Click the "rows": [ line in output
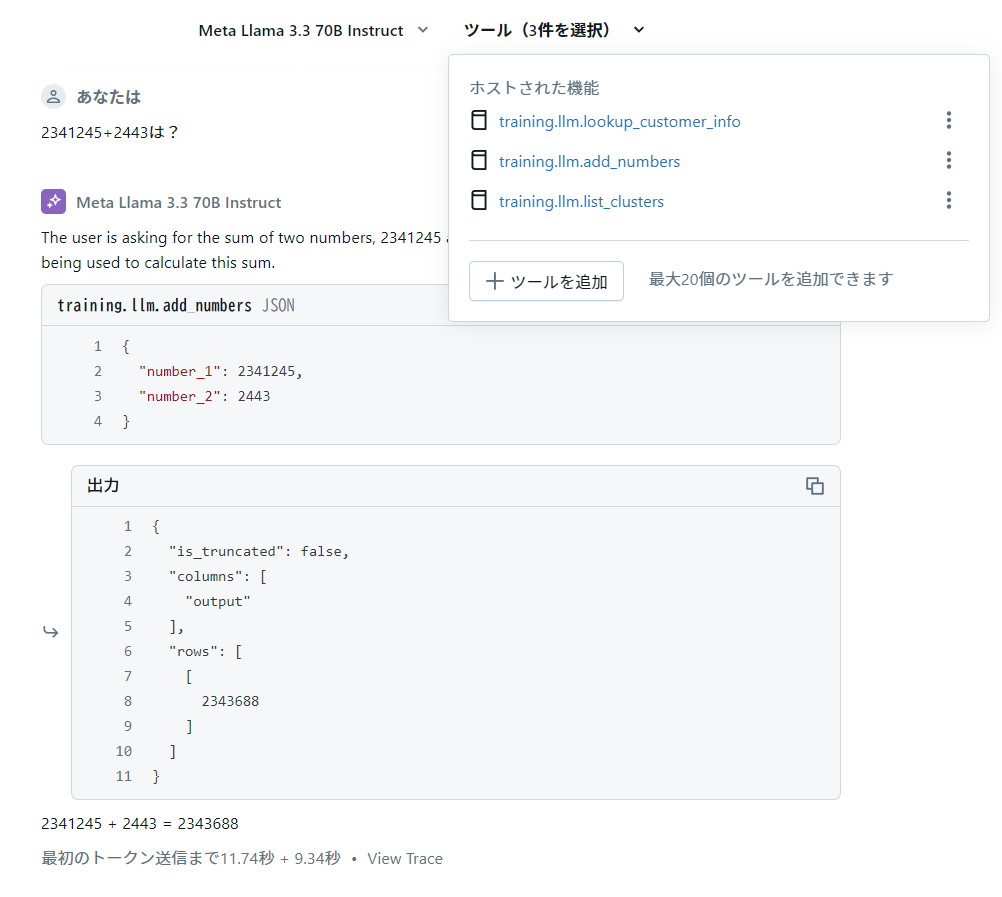 click(205, 652)
